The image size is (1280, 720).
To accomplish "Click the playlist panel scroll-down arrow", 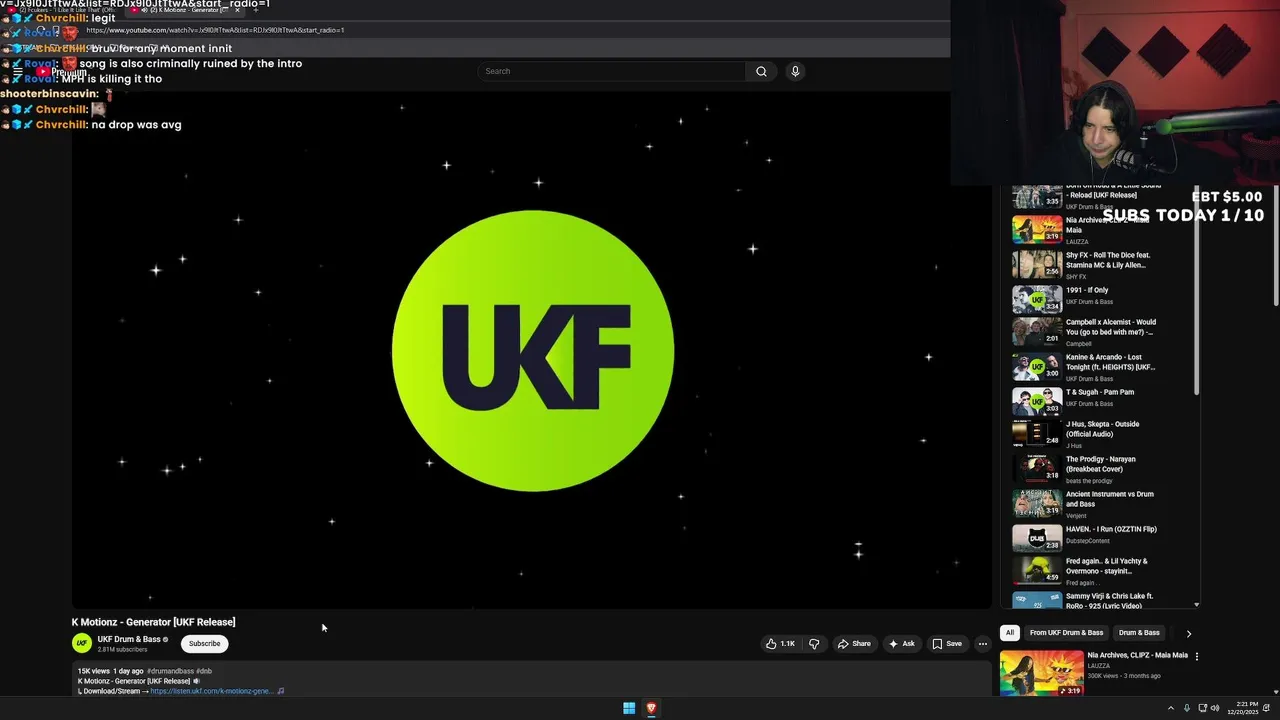I will point(1197,605).
